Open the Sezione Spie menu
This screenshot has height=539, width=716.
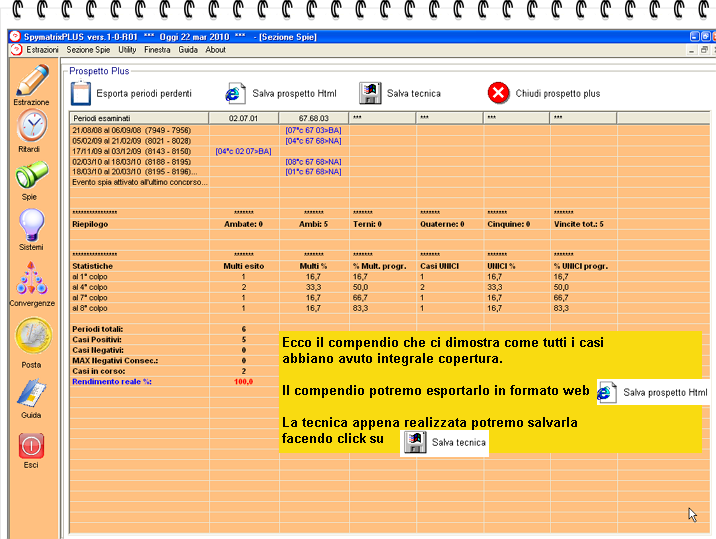[88, 50]
